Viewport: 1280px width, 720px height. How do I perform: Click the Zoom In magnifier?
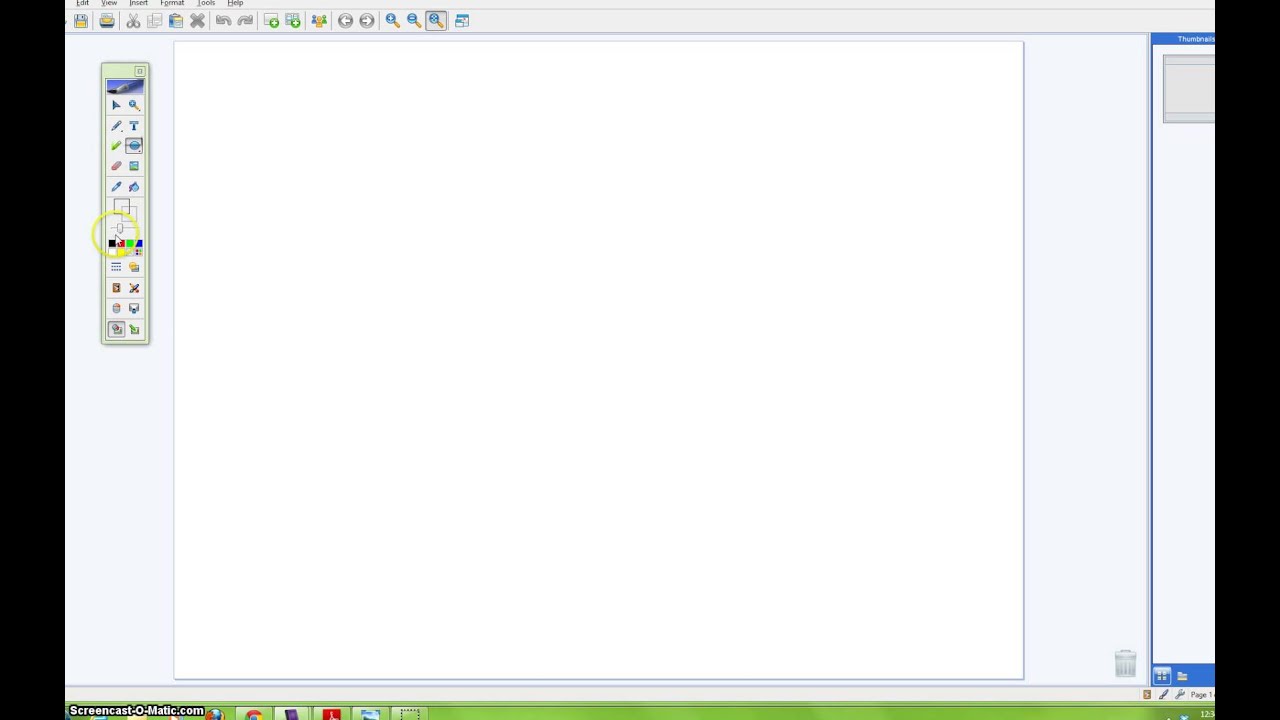point(393,20)
